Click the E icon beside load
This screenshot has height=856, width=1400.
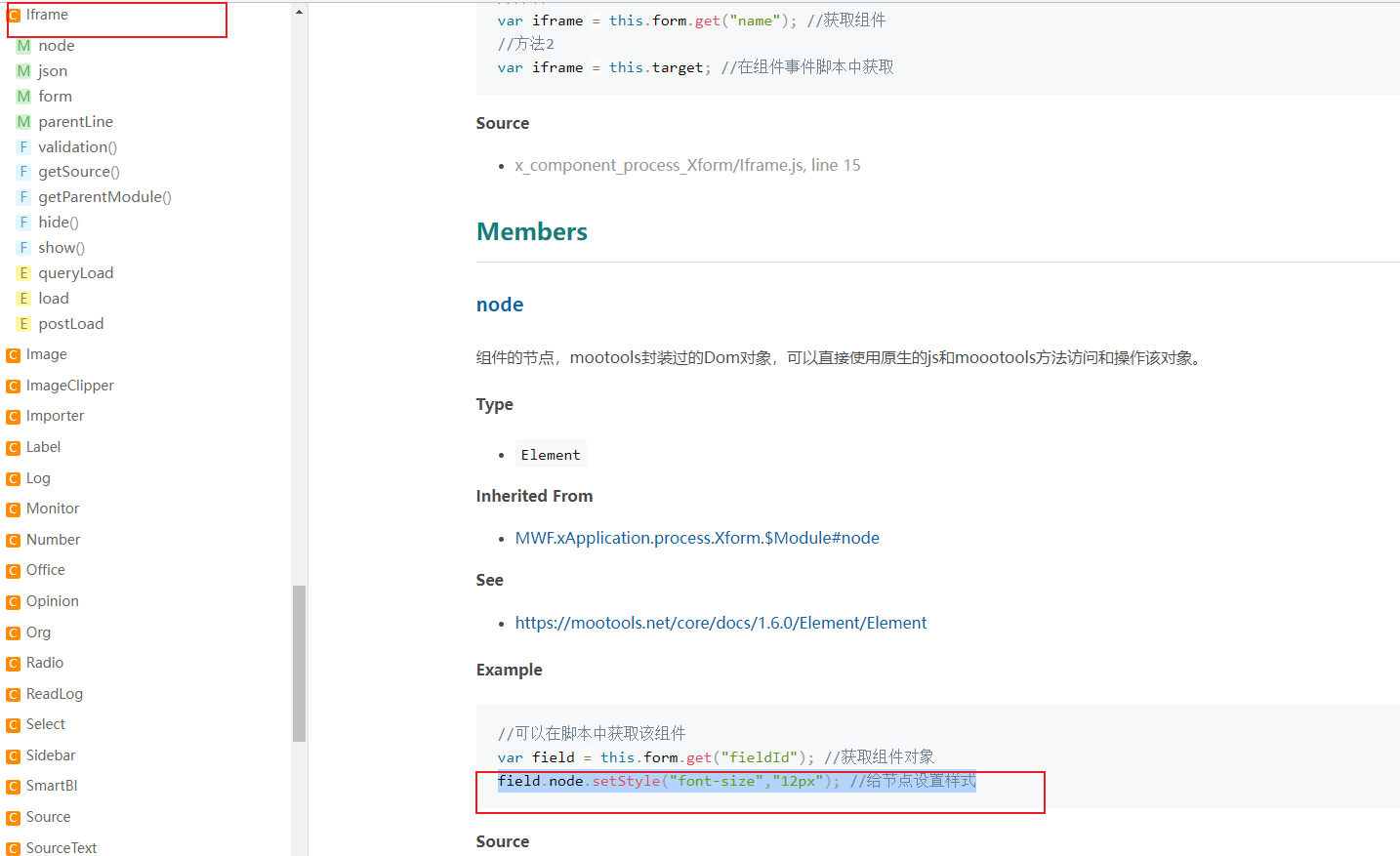click(x=23, y=299)
